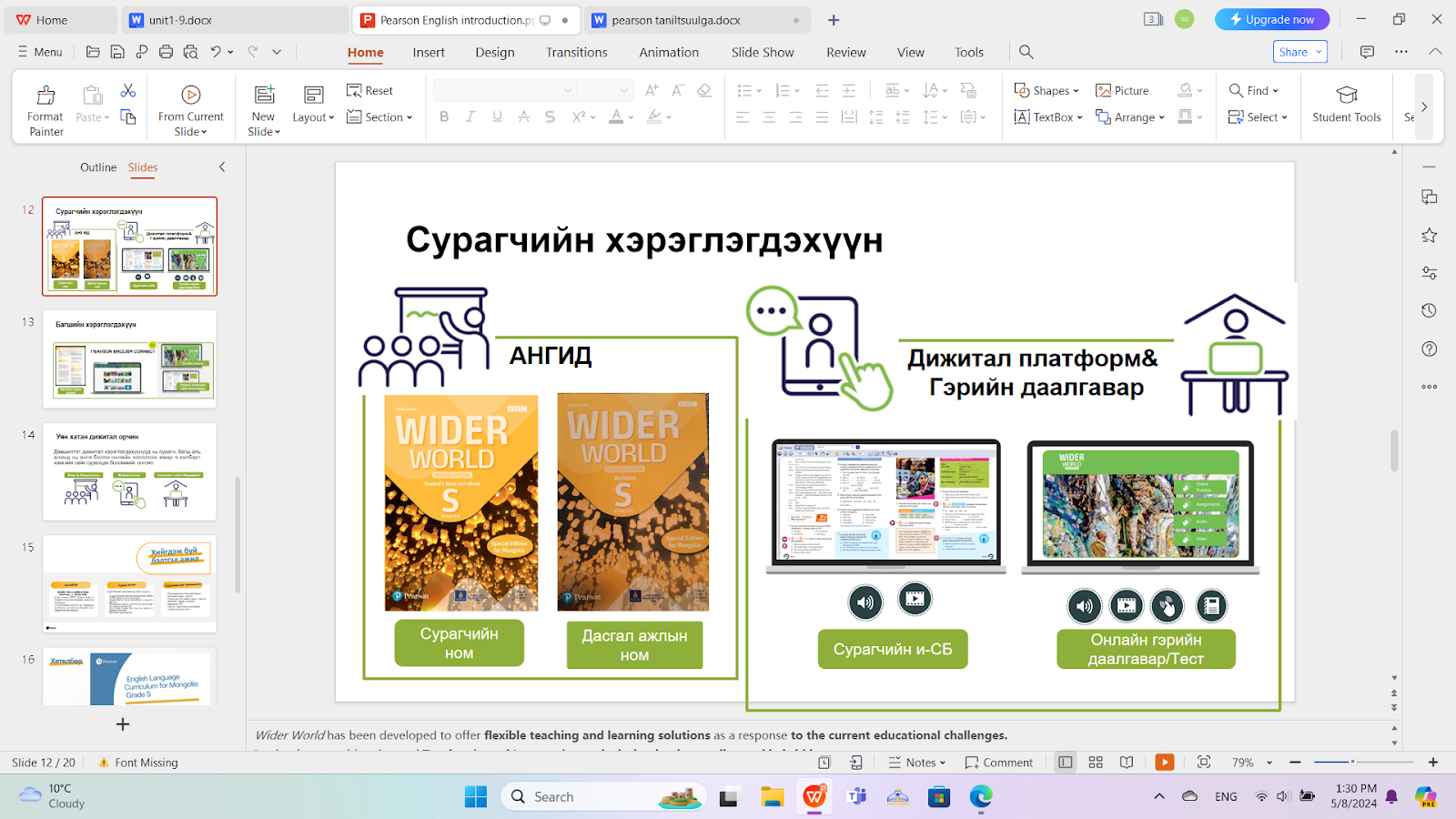The width and height of the screenshot is (1456, 819).
Task: Start slideshow play button in status bar
Action: (x=1164, y=763)
